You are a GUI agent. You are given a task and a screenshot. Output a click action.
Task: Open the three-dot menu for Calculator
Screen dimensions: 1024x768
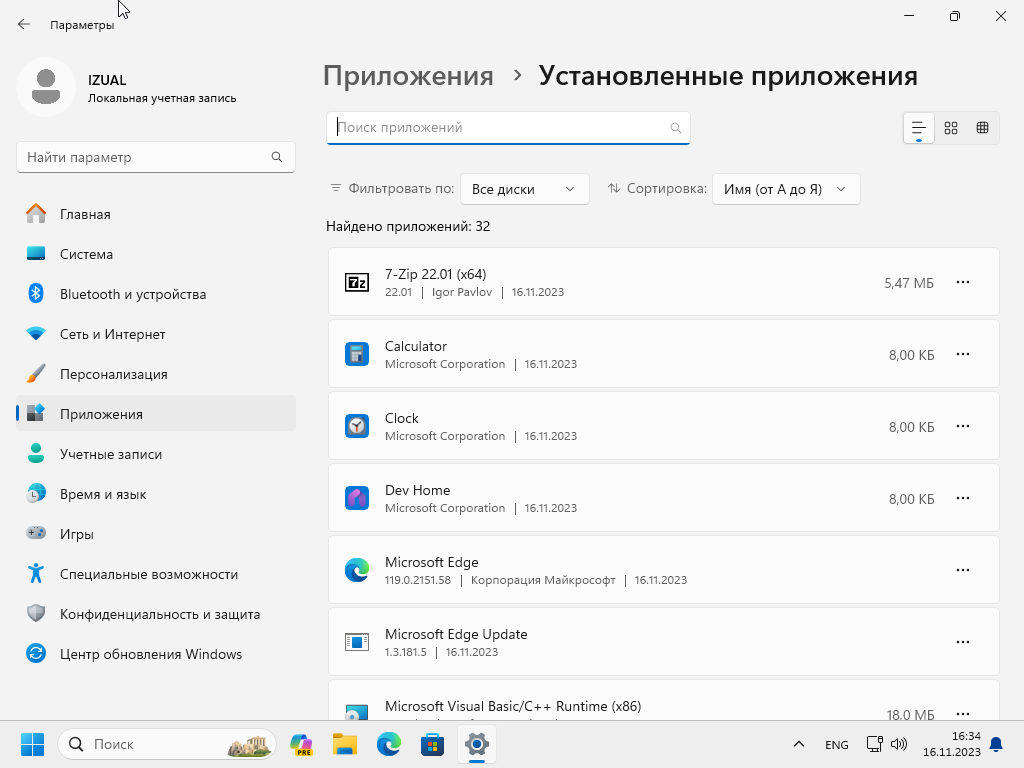pos(963,354)
